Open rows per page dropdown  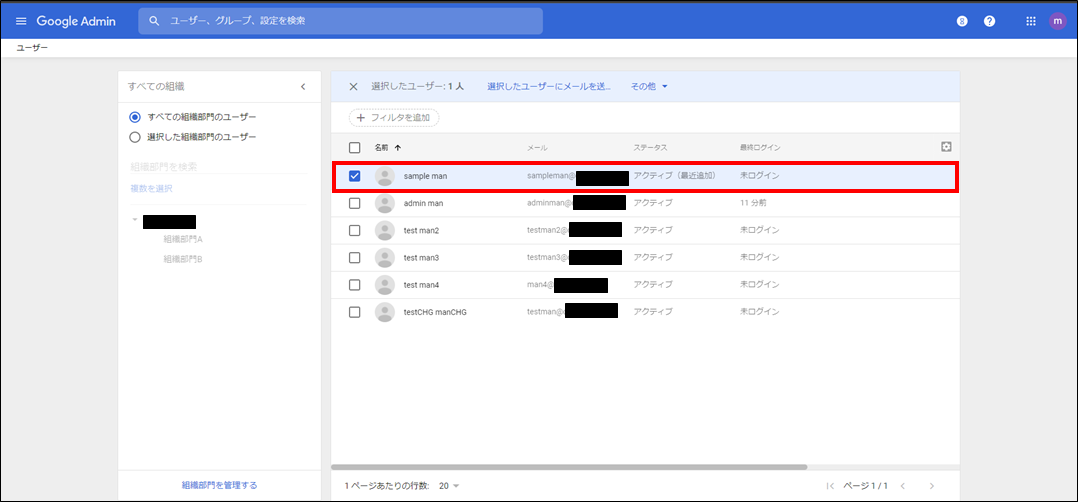coord(449,486)
